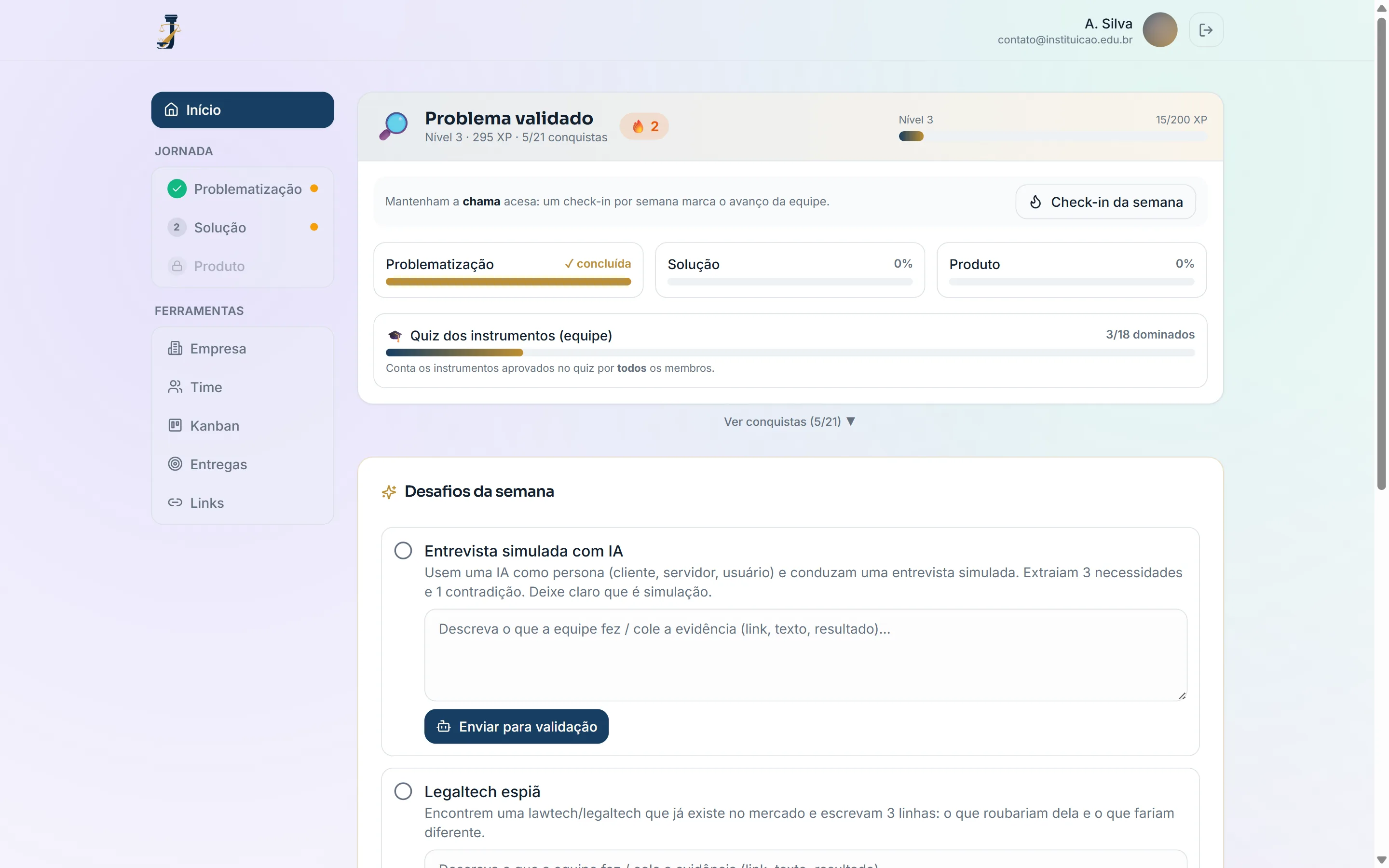This screenshot has height=868, width=1389.
Task: Click the FERRAMENTAS section header
Action: coord(199,311)
